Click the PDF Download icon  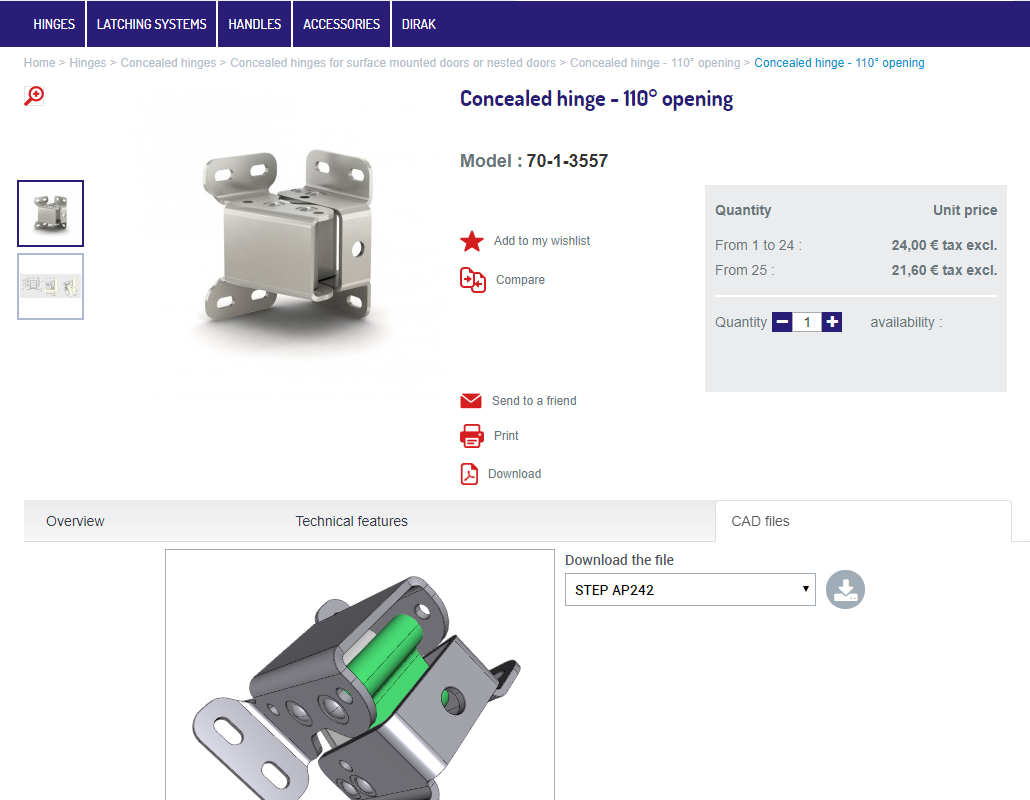[469, 474]
